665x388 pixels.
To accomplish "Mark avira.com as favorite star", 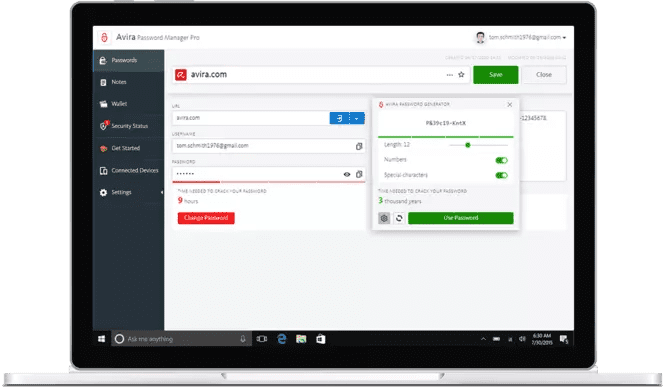I will (461, 75).
